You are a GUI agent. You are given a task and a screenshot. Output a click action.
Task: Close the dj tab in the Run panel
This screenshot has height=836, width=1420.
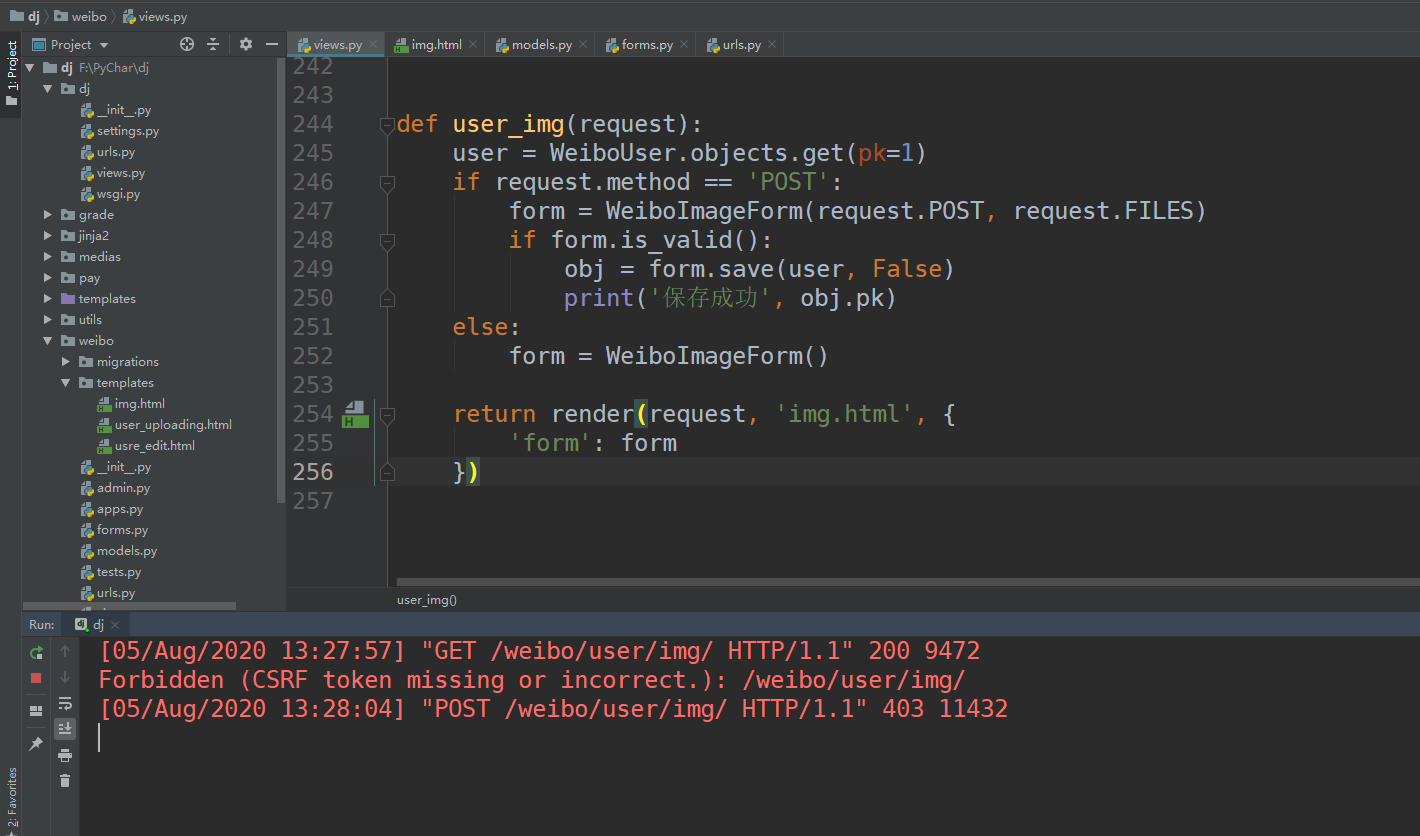[x=114, y=625]
